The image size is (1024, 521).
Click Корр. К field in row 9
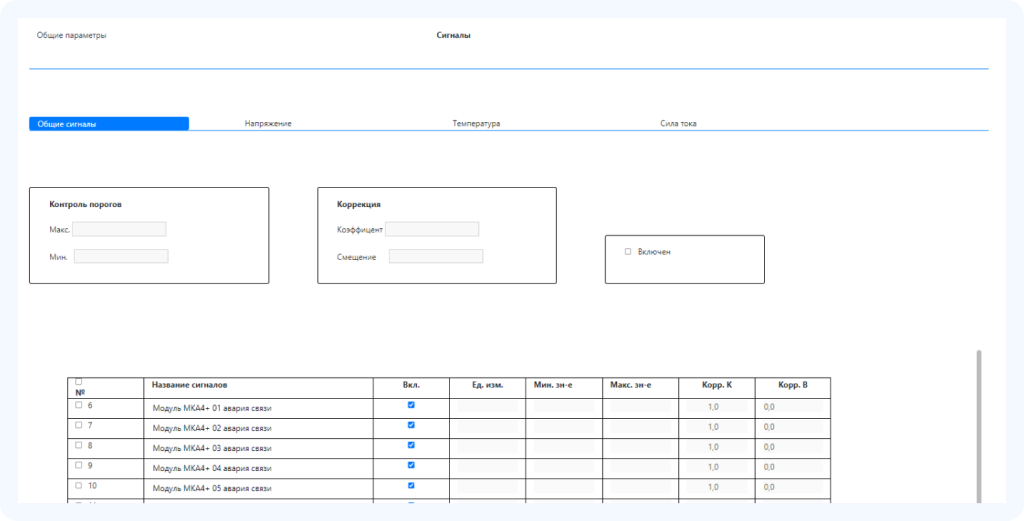tap(716, 467)
